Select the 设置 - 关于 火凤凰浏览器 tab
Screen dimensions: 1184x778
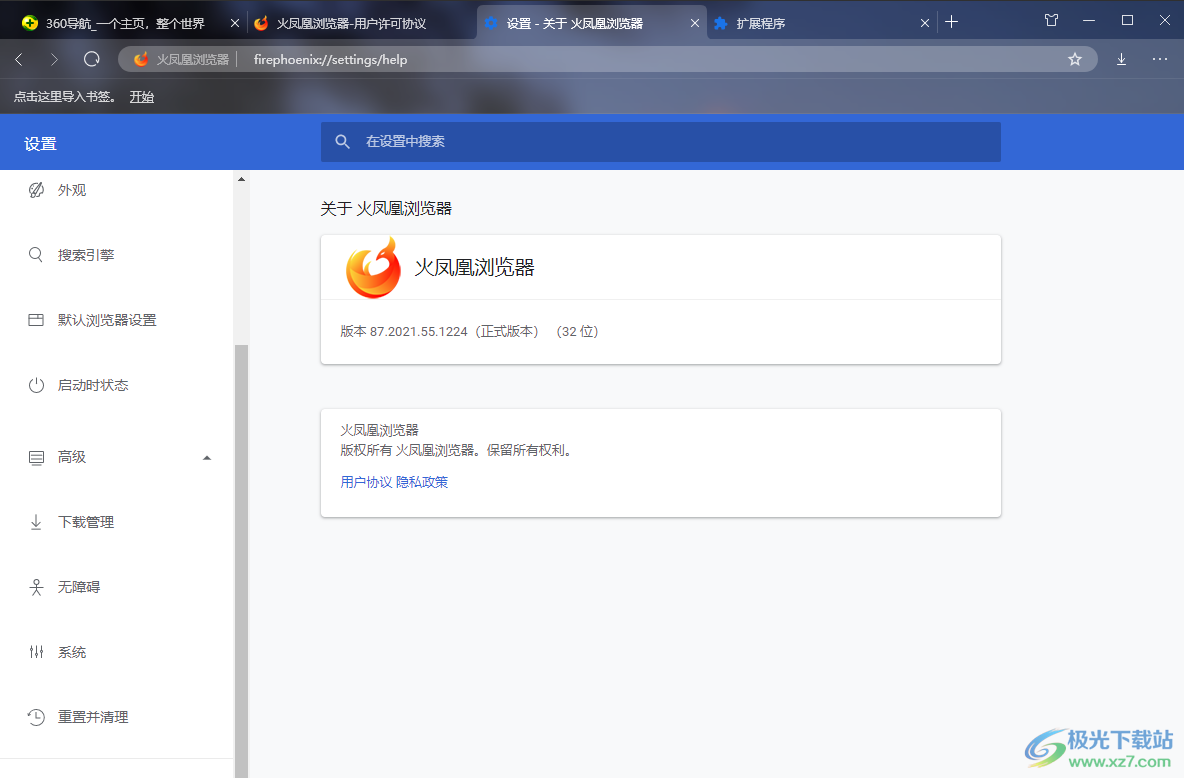(591, 23)
